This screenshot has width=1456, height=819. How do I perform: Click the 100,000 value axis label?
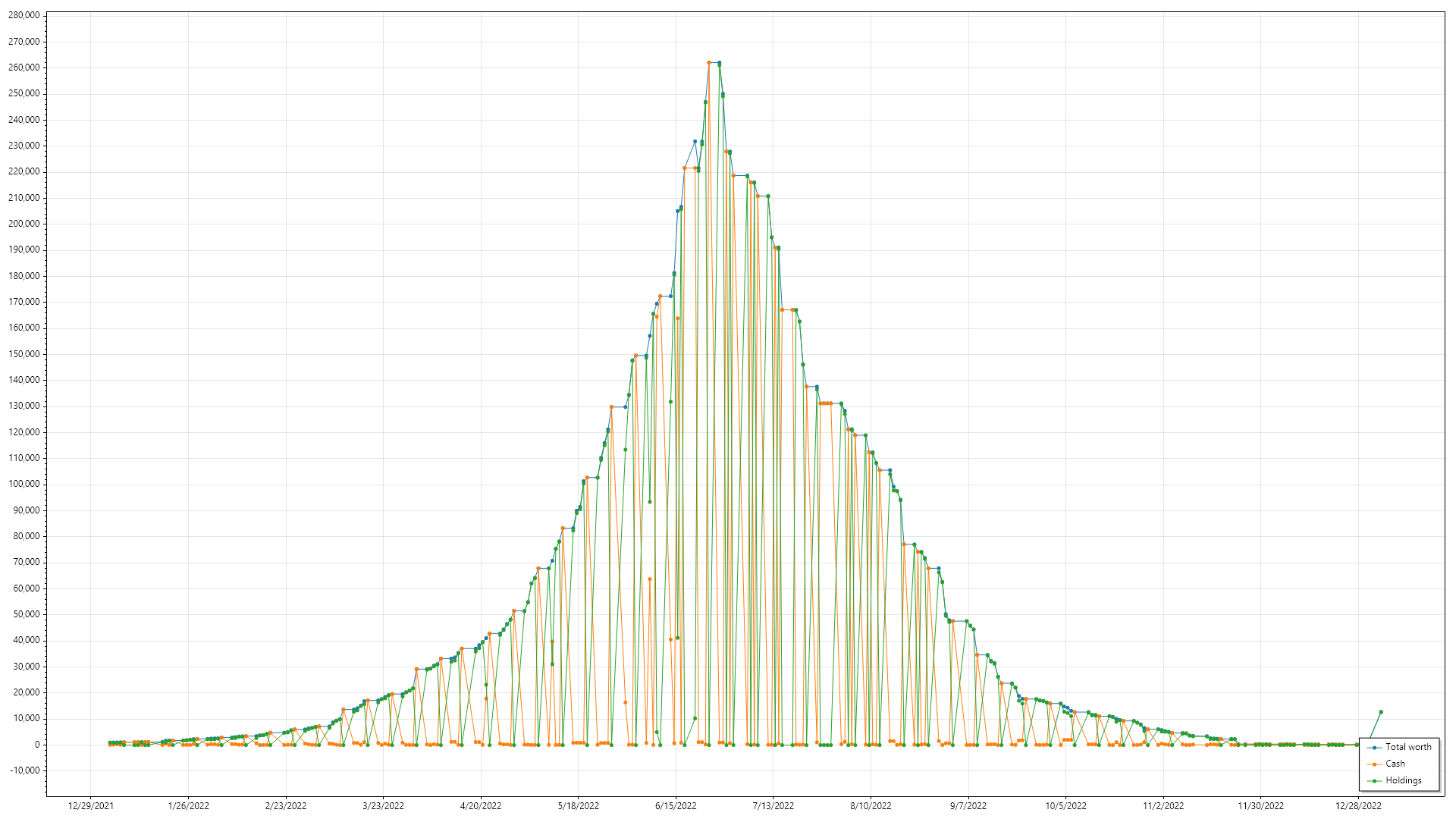point(24,484)
